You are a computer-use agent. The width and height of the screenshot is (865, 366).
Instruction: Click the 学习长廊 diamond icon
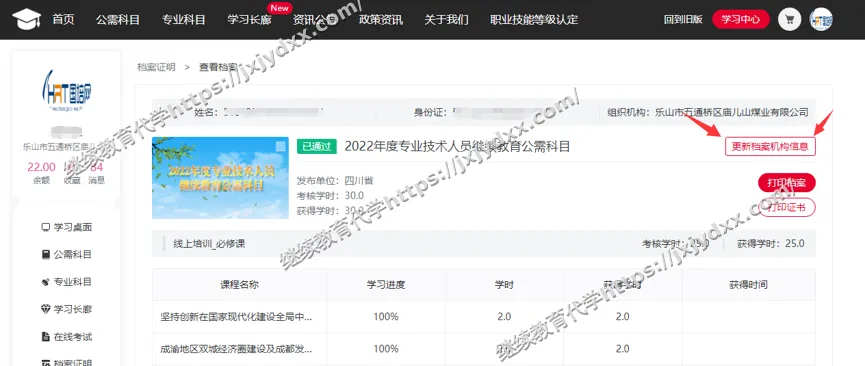pos(45,309)
